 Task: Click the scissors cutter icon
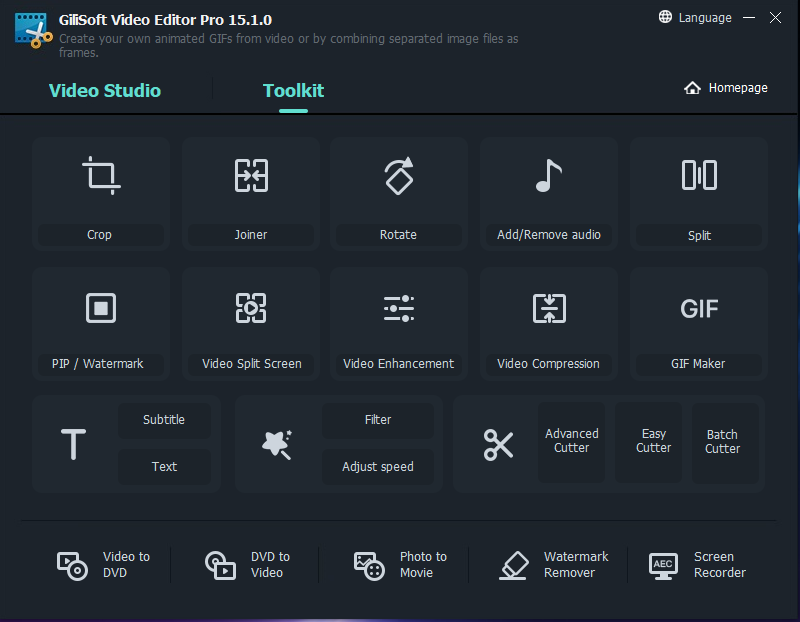point(498,444)
